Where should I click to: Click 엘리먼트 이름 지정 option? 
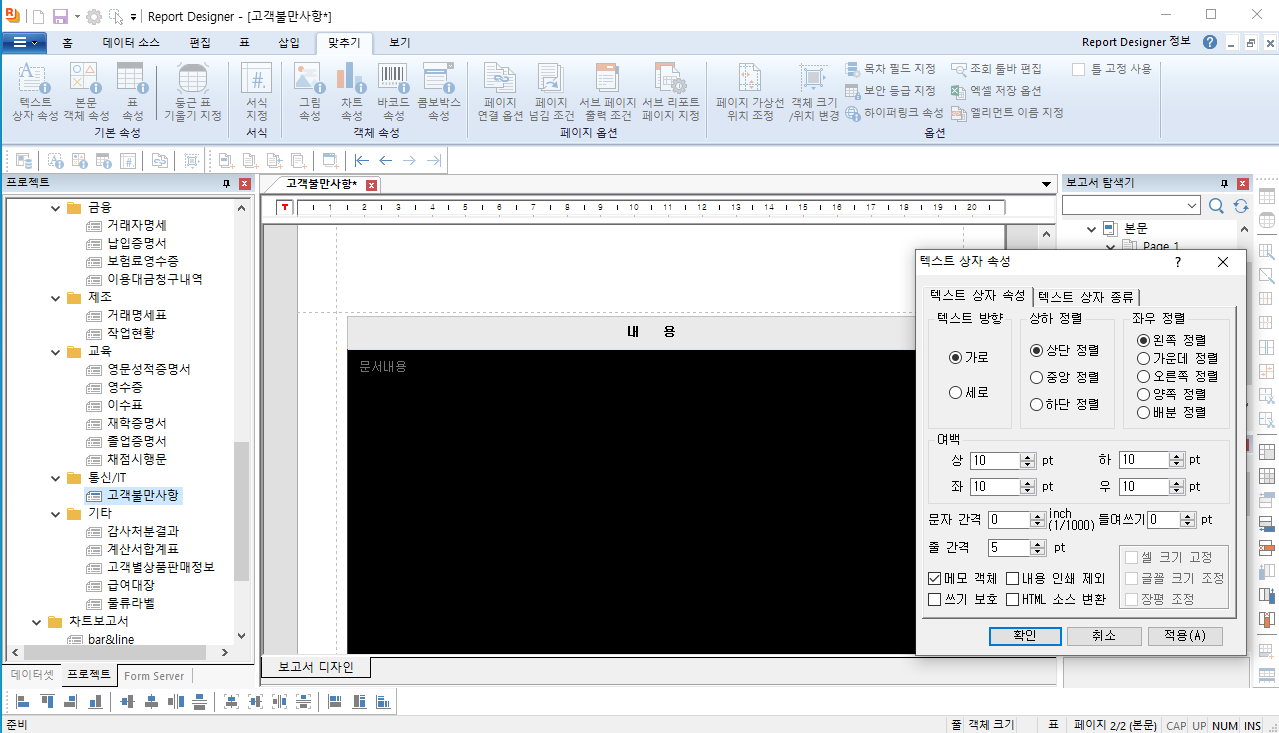pos(1007,113)
